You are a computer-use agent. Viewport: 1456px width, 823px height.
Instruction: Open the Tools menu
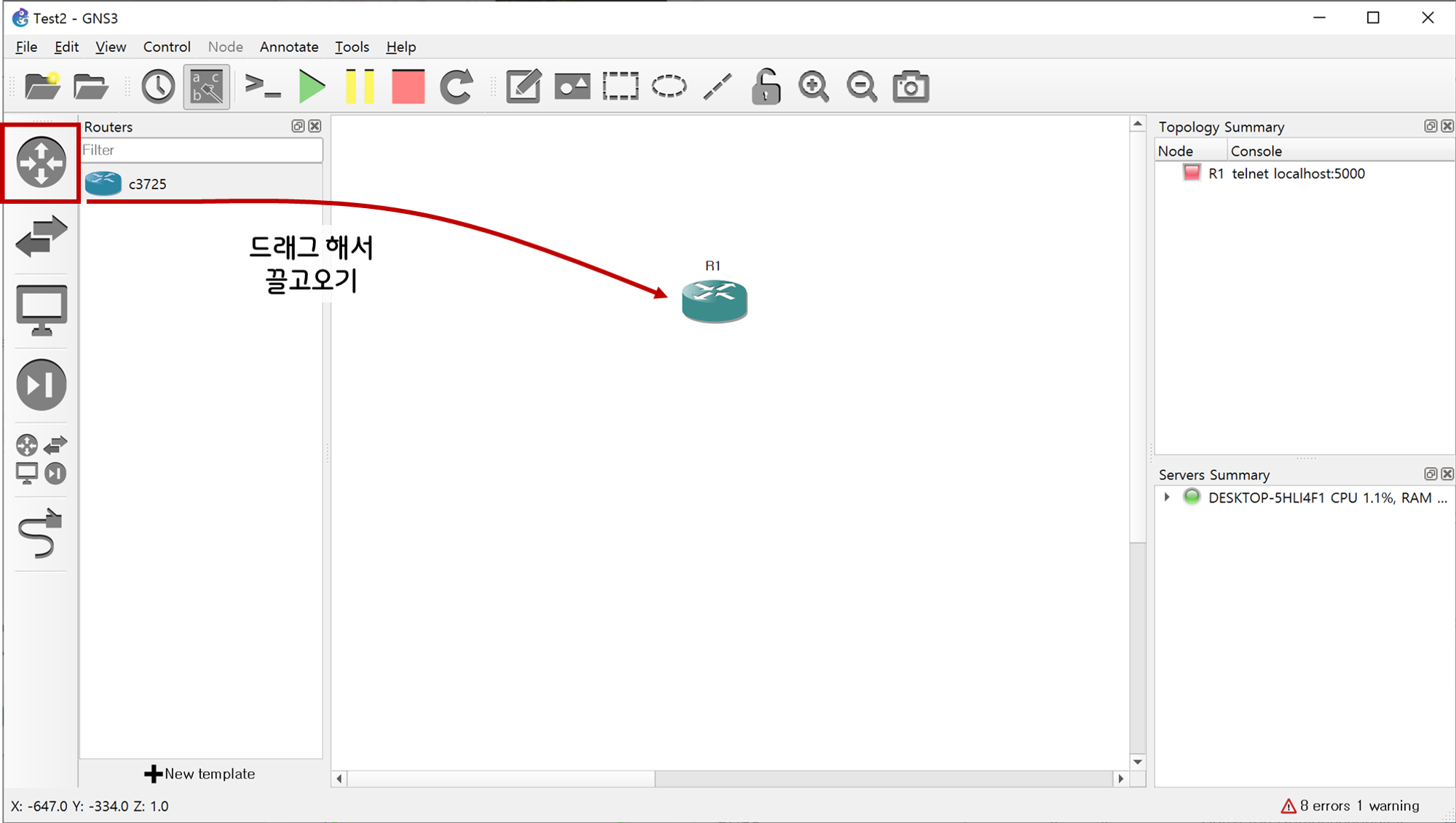[x=352, y=47]
